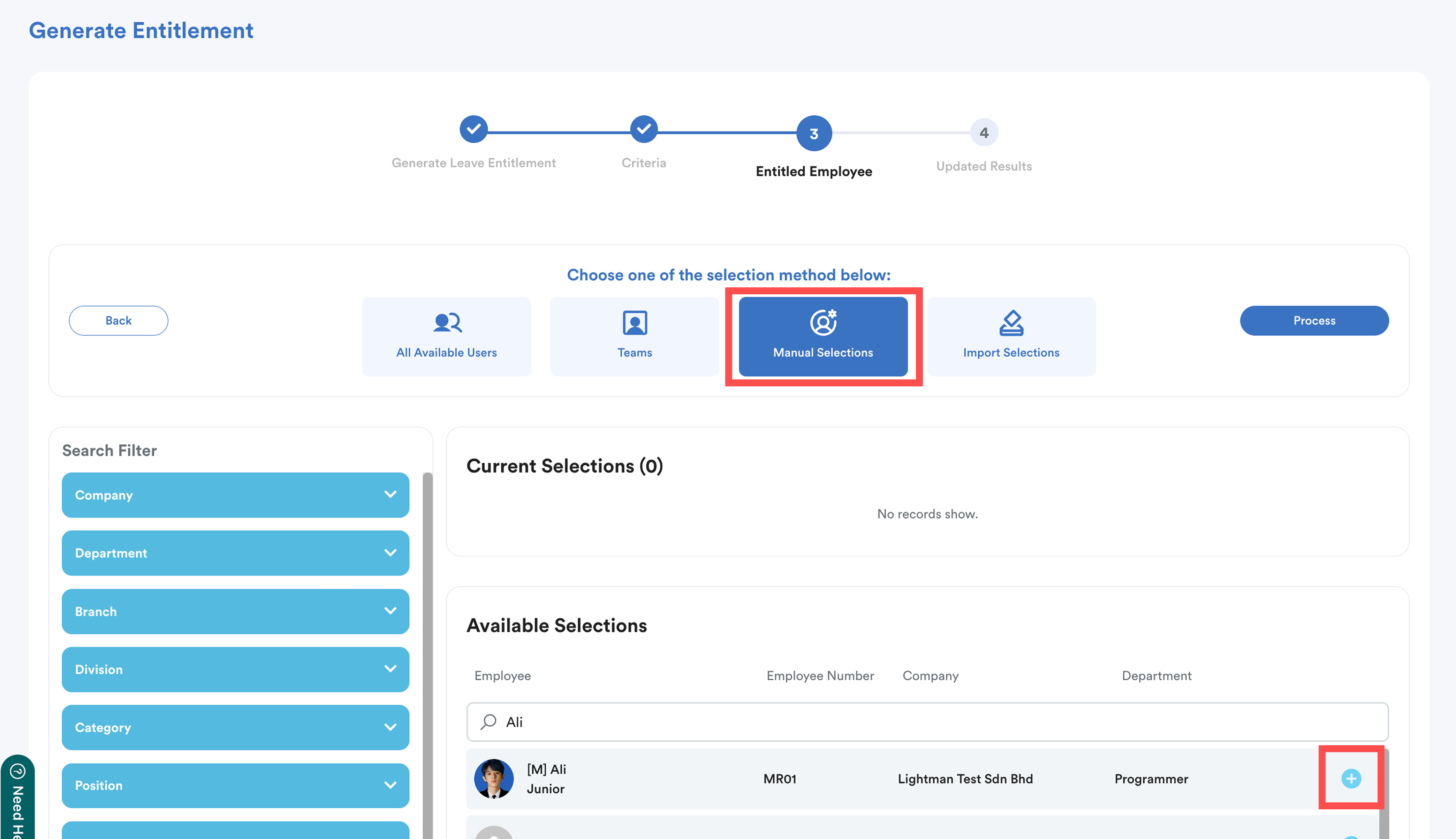Click the Criteria step checkmark
Image resolution: width=1456 pixels, height=839 pixels.
(644, 129)
